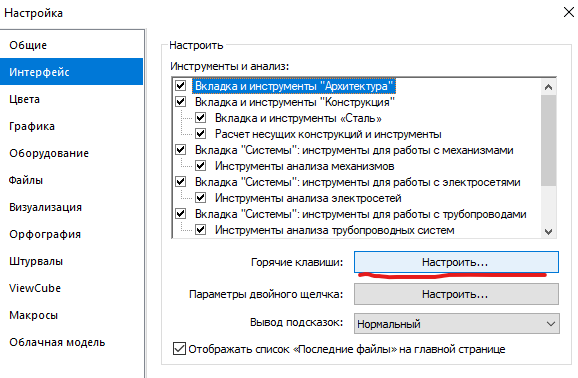Toggle Расчет несущих конструкций checkbox
This screenshot has width=578, height=378.
(201, 133)
